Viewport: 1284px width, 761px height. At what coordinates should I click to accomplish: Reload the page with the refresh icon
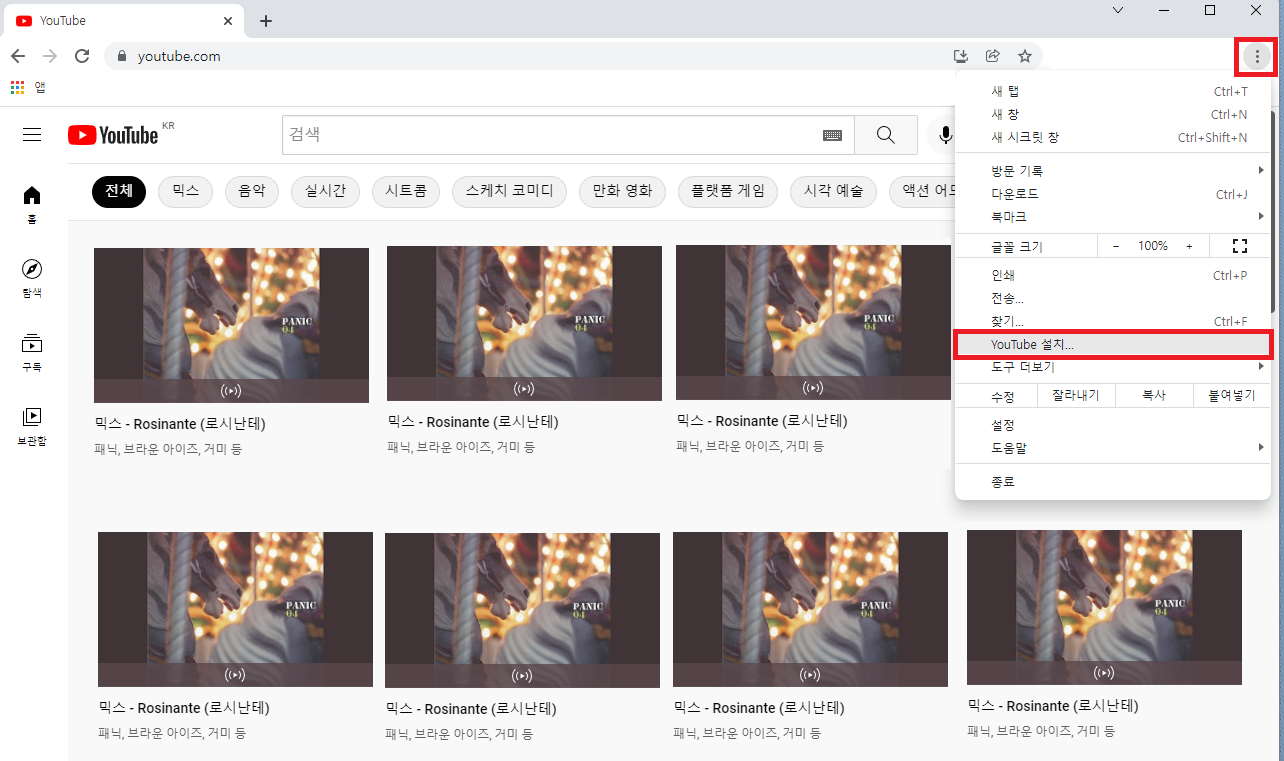(x=82, y=56)
